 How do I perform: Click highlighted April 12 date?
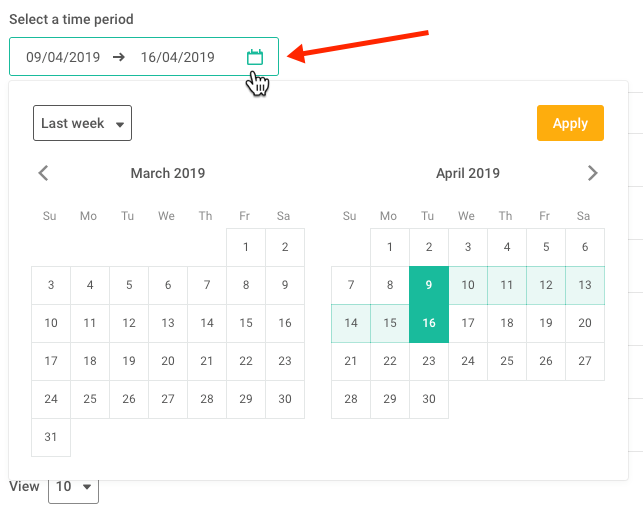[x=546, y=285]
